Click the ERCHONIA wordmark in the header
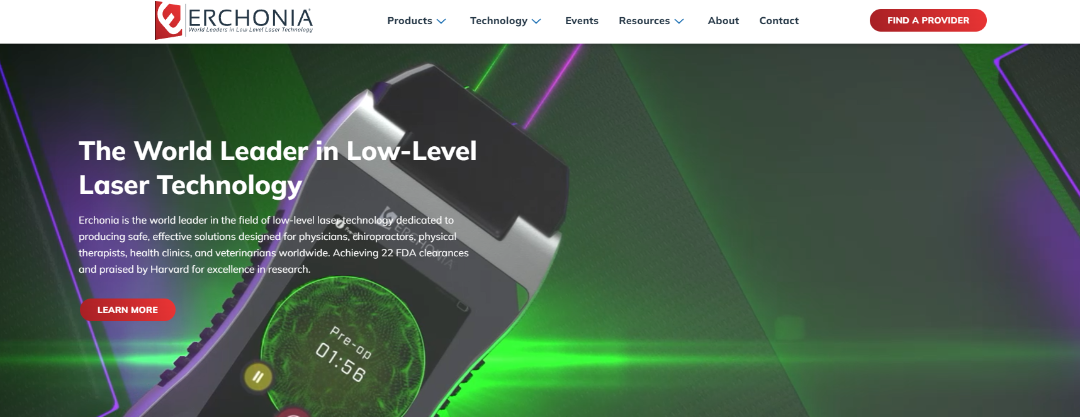This screenshot has height=417, width=1080. tap(250, 16)
